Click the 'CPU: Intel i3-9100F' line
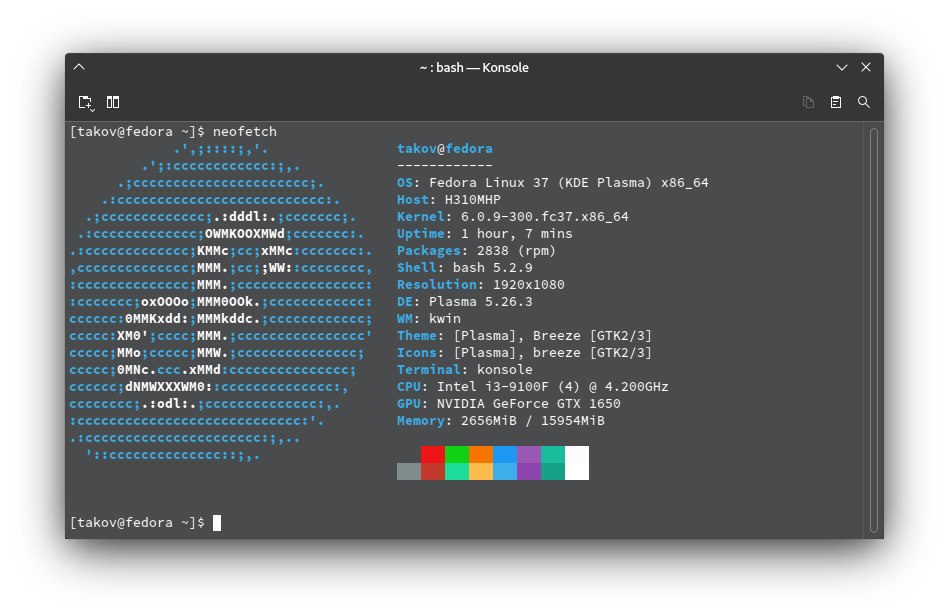The image size is (949, 616). pos(533,385)
